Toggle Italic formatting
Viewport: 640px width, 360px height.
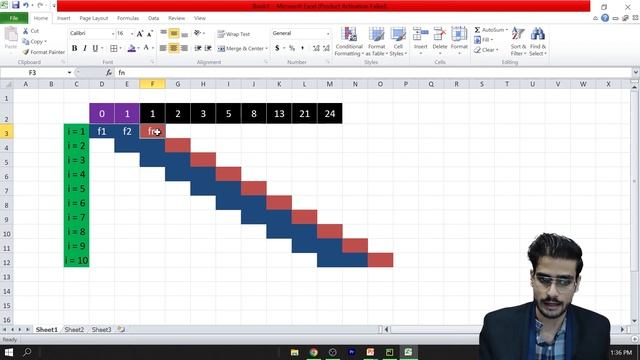pos(84,48)
